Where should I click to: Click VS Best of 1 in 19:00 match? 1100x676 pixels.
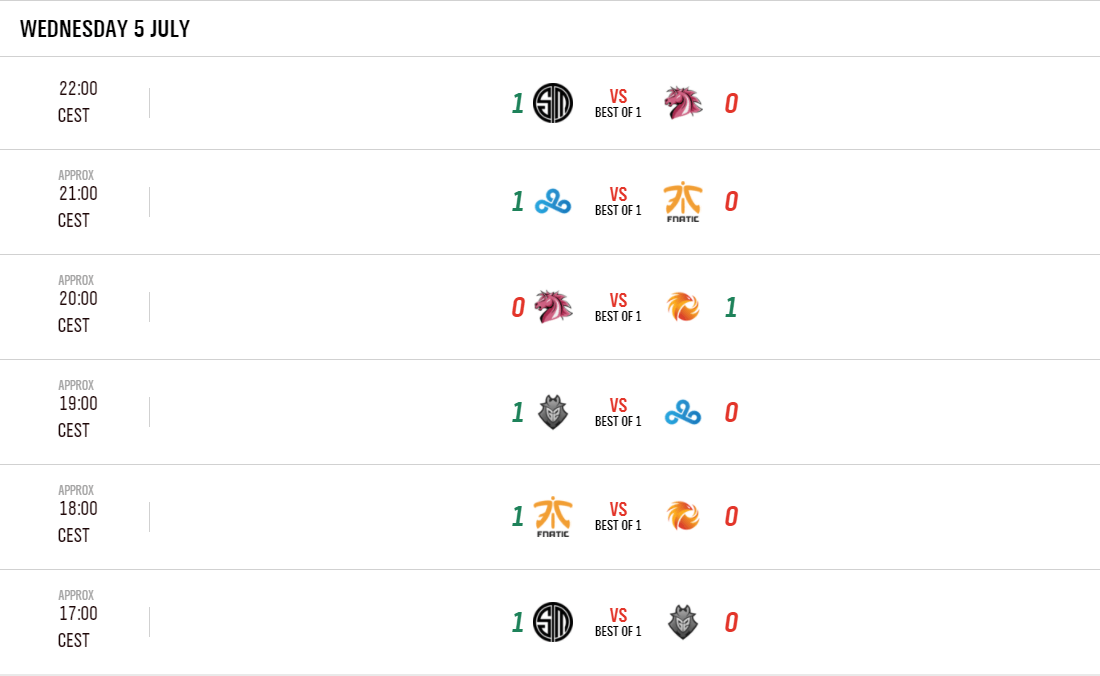click(x=618, y=413)
